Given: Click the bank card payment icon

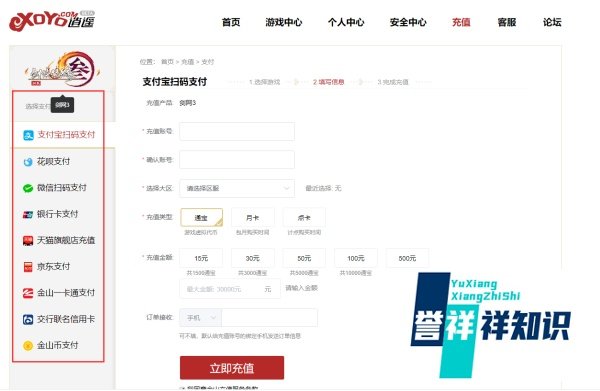Looking at the screenshot, I should pos(28,215).
